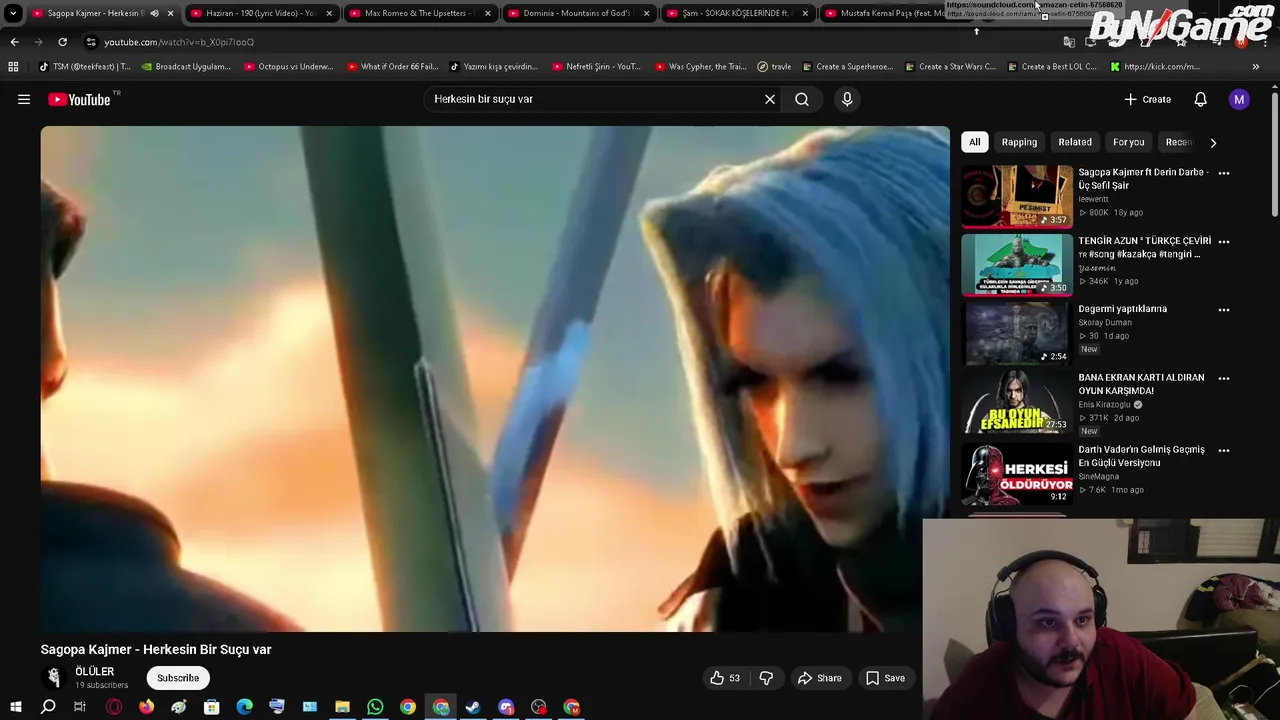This screenshot has width=1280, height=720.
Task: Close the Max Romeo browser tab
Action: 487,13
